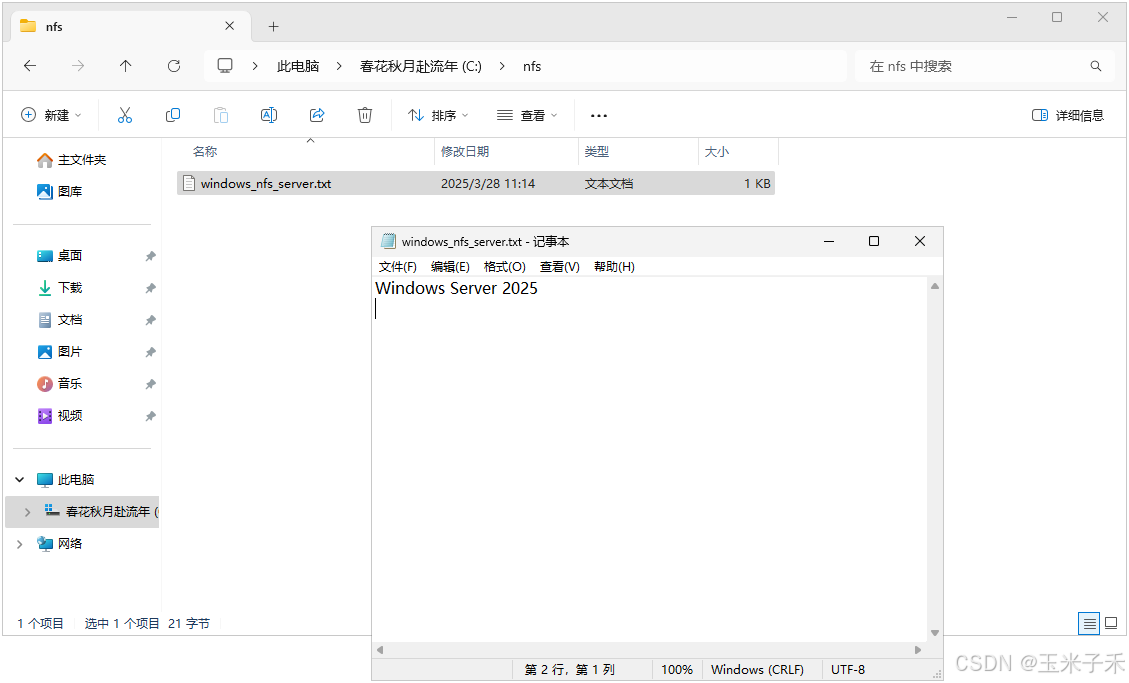1129x683 pixels.
Task: Unpin 音乐 using its pin icon
Action: (x=150, y=384)
